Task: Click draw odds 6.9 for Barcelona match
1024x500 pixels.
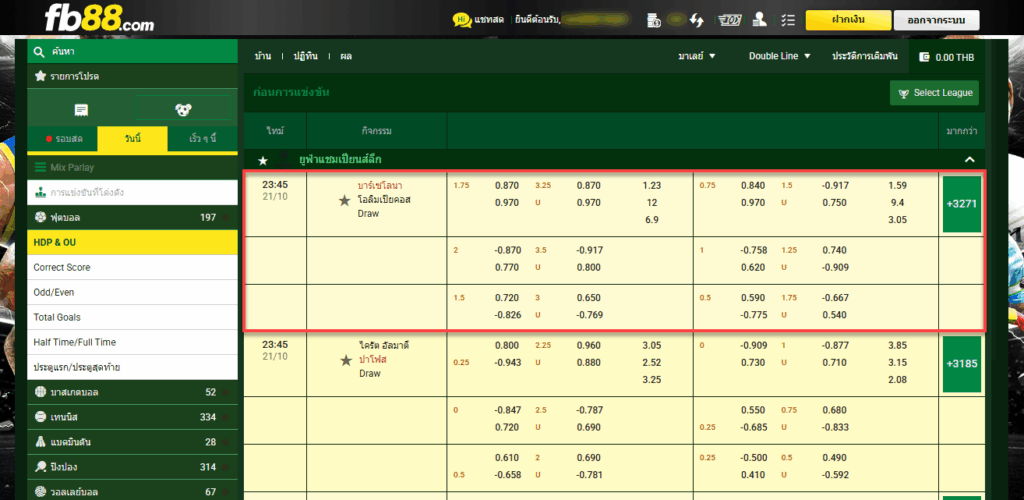Action: (651, 220)
